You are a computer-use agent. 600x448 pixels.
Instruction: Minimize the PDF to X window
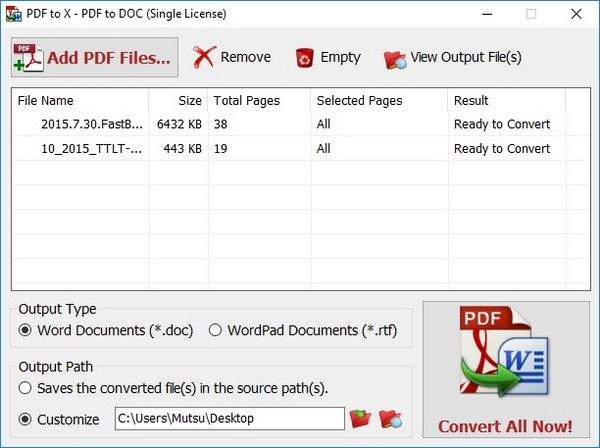point(487,14)
